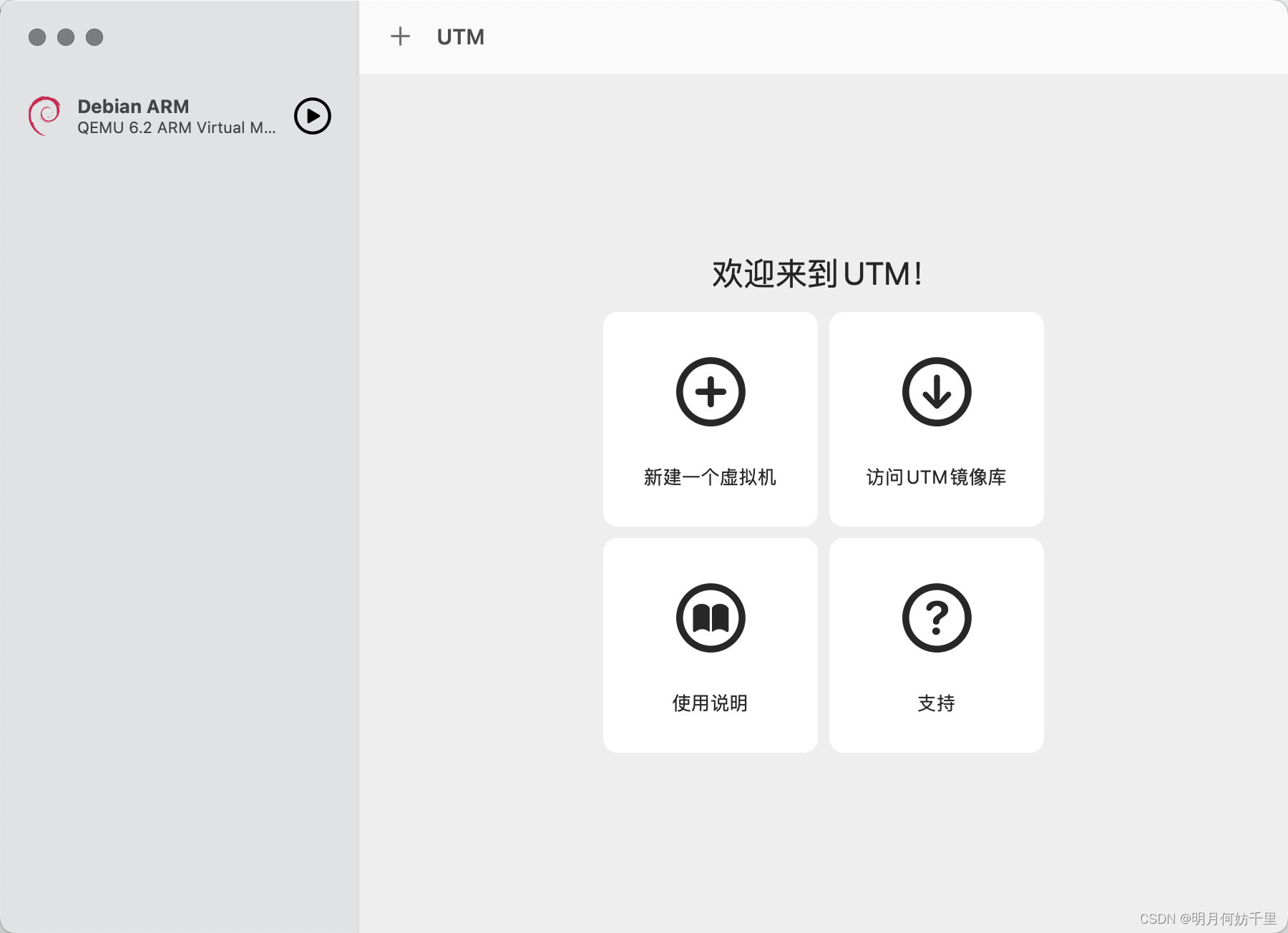Open the 支持 card
Image resolution: width=1288 pixels, height=933 pixels.
click(x=937, y=645)
